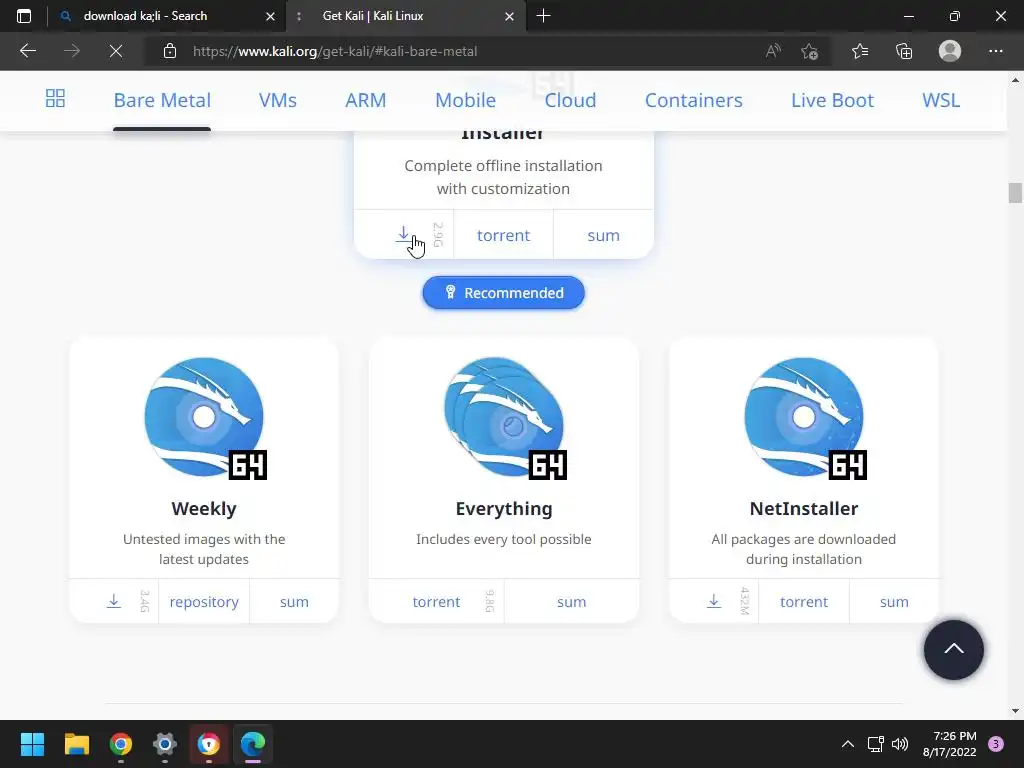Open the notifications badge
1024x768 pixels.
pyautogui.click(x=996, y=744)
